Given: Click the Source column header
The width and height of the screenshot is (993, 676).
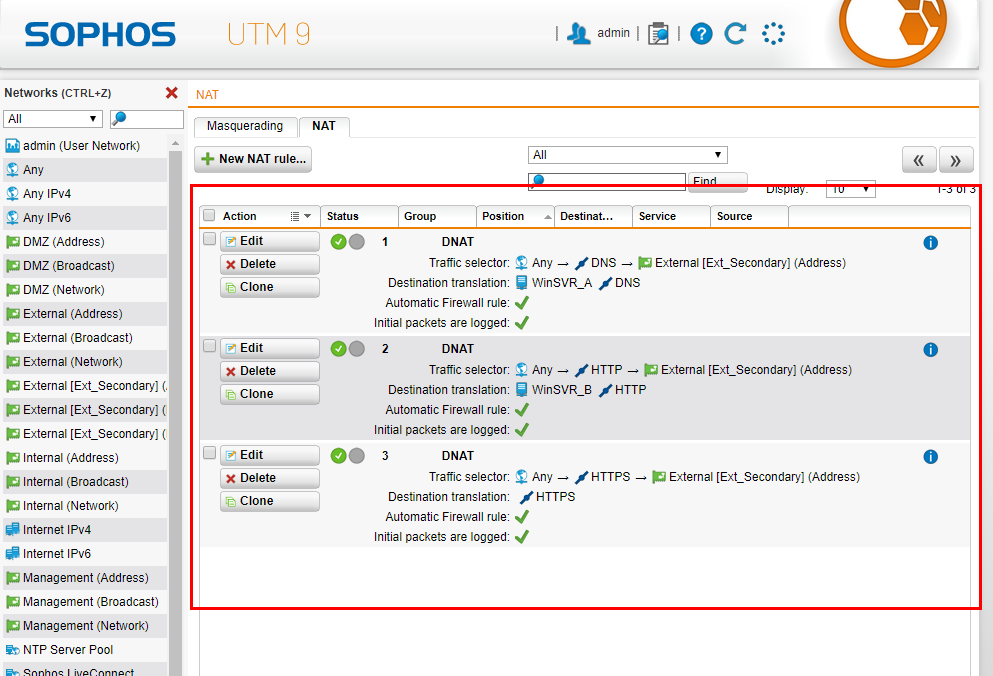Looking at the screenshot, I should coord(749,216).
